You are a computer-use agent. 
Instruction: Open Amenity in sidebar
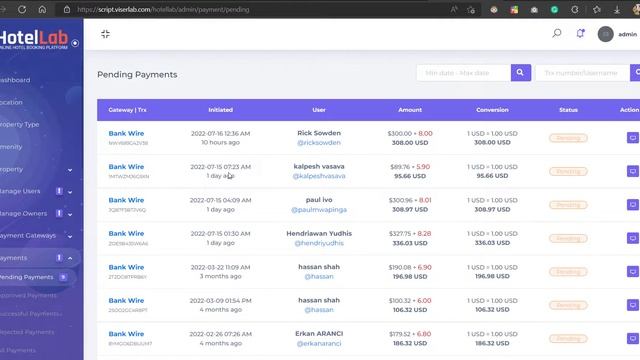click(11, 147)
